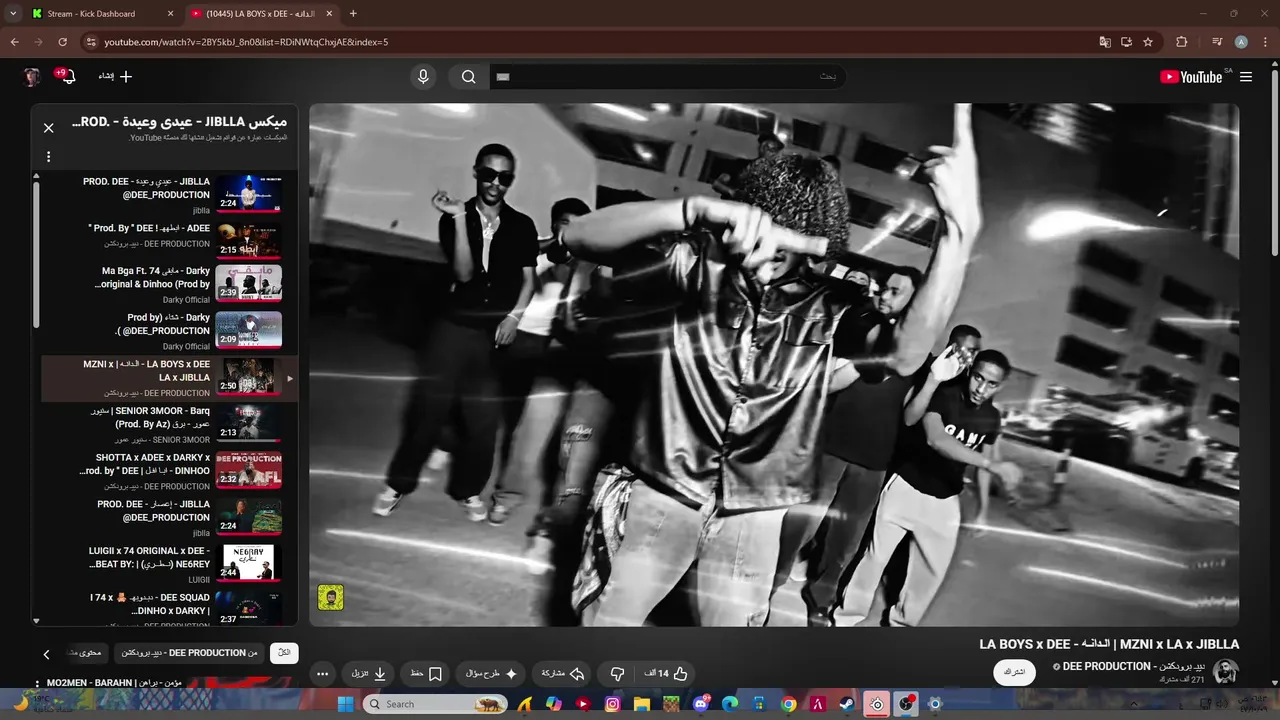Open more actions ellipsis under video
The width and height of the screenshot is (1280, 720).
coord(322,674)
